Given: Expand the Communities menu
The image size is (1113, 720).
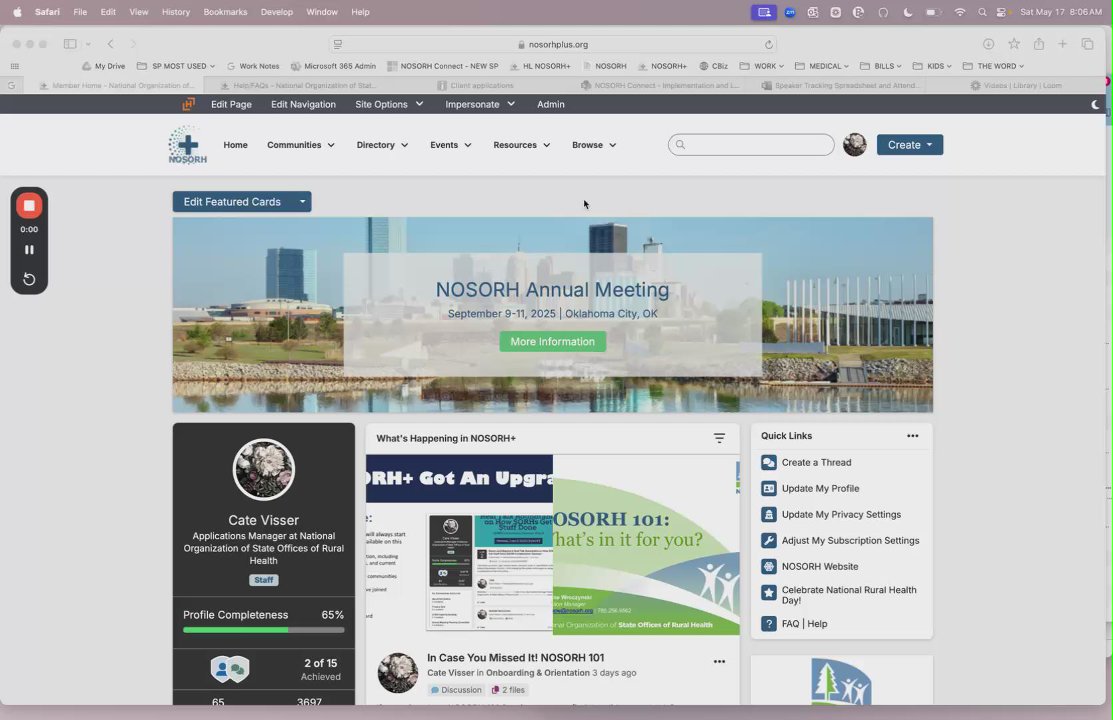Looking at the screenshot, I should pos(301,145).
